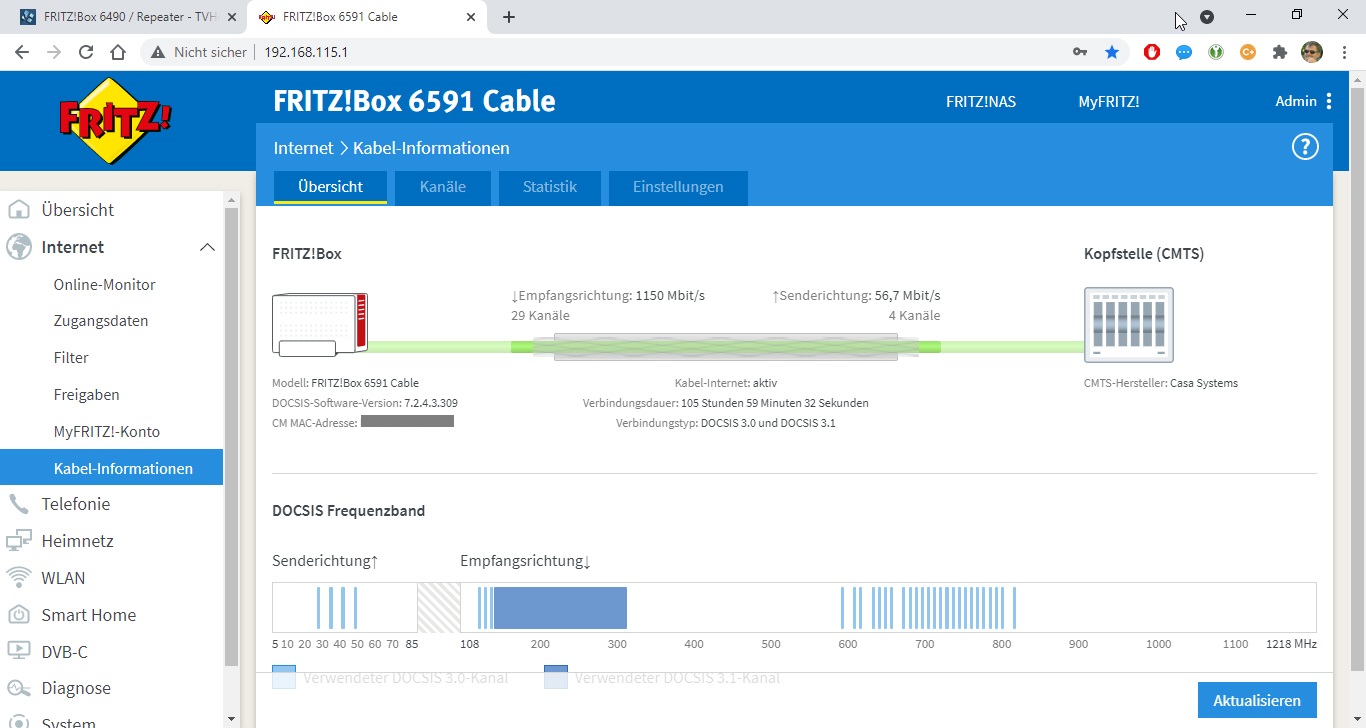Close the FRITZ!Box 6591 Cable tab
The image size is (1366, 728).
point(470,17)
